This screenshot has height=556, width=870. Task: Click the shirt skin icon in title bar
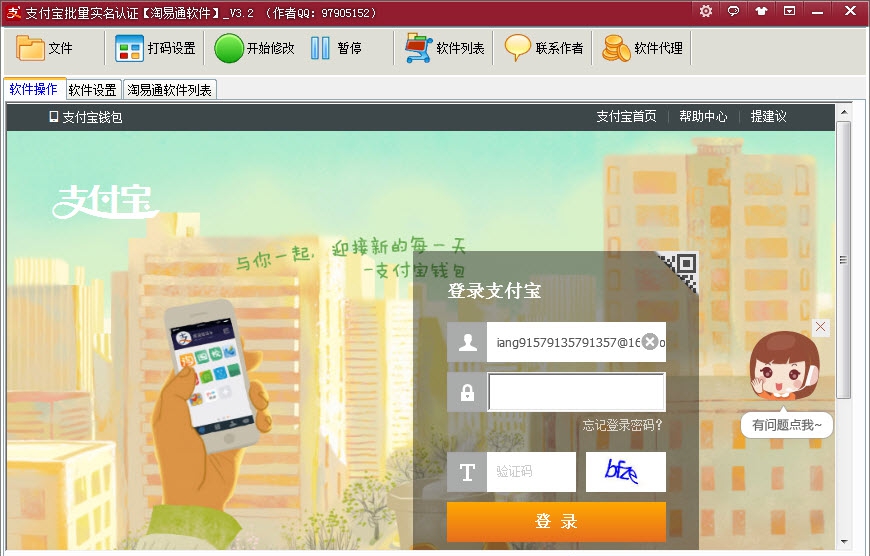(x=761, y=11)
